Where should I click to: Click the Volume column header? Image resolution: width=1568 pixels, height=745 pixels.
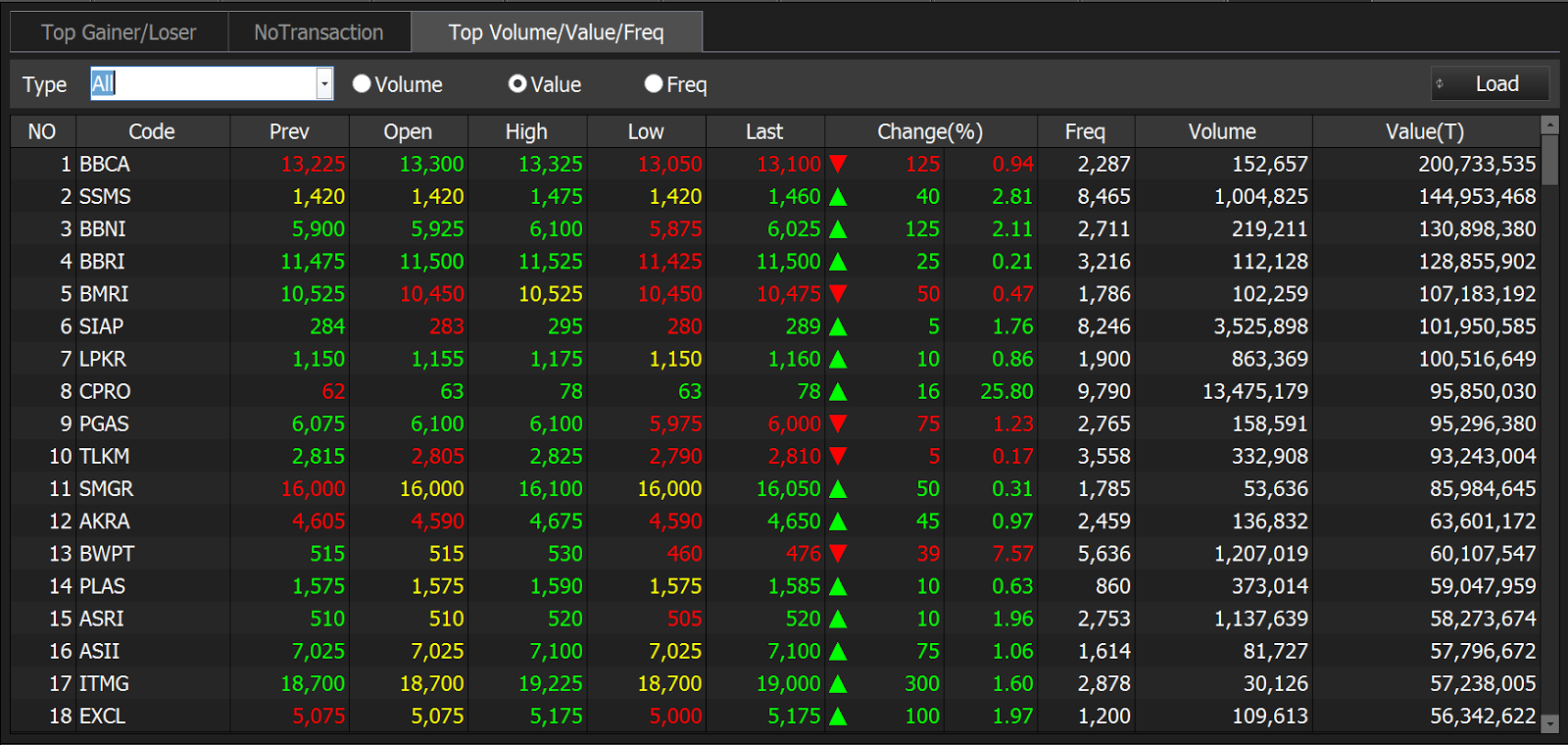1222,131
